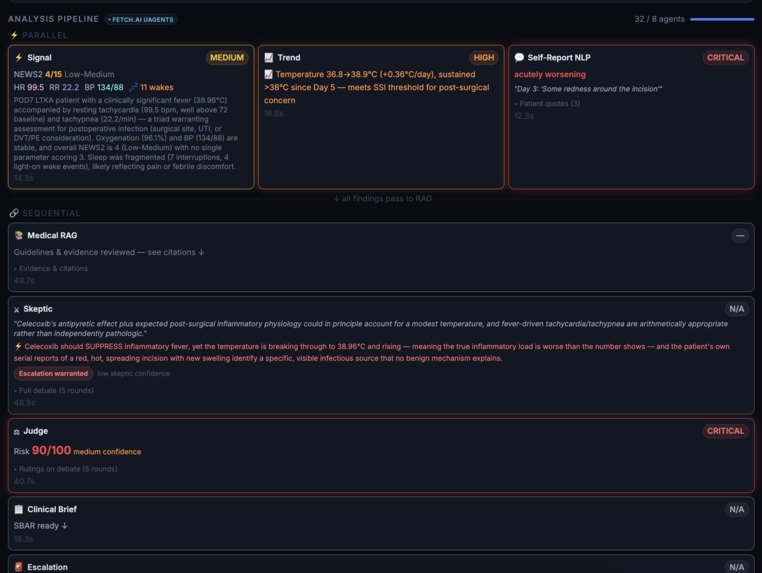Click the agents progress bar
This screenshot has width=762, height=573.
point(722,19)
